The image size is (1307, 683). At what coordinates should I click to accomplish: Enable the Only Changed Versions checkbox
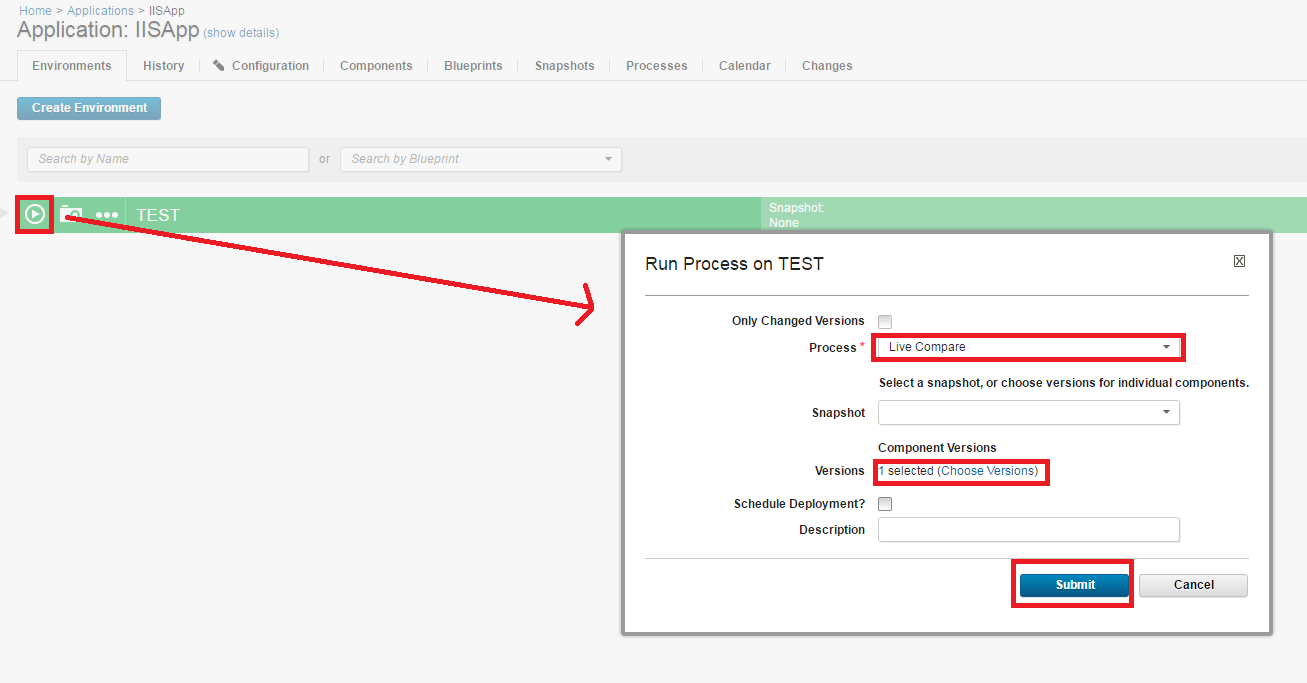(x=885, y=322)
